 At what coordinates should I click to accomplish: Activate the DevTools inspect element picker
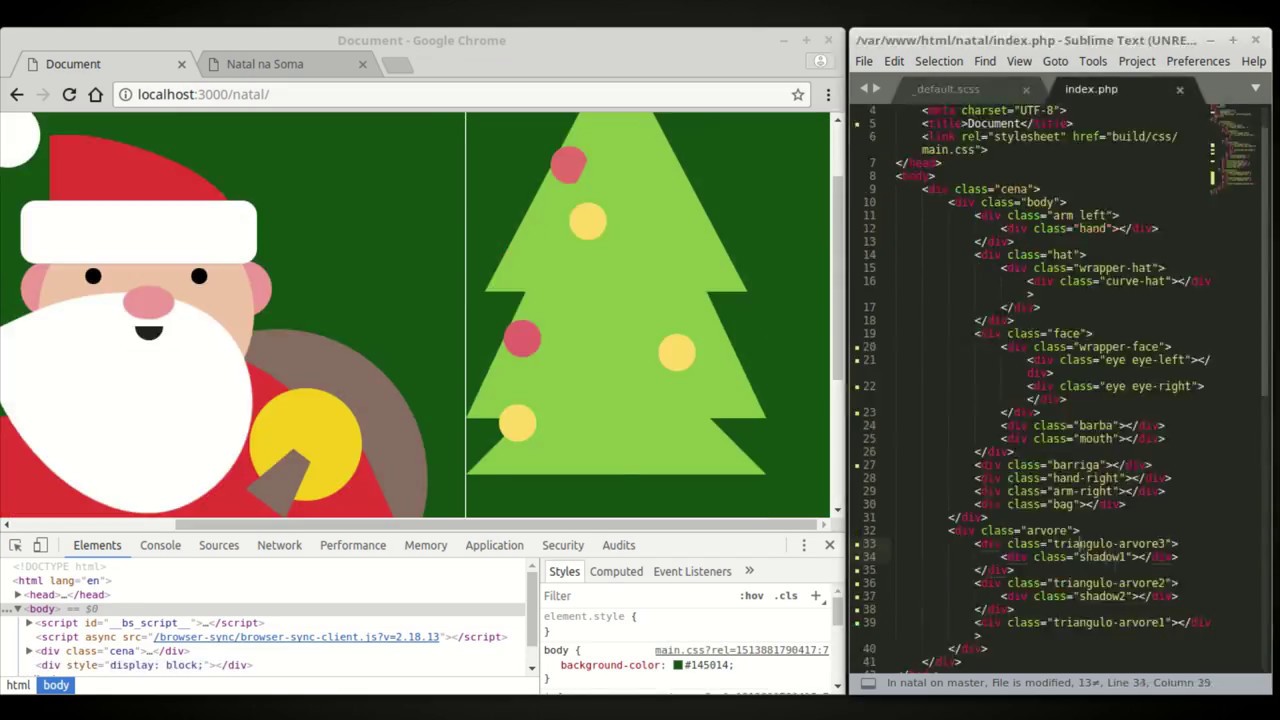click(16, 545)
